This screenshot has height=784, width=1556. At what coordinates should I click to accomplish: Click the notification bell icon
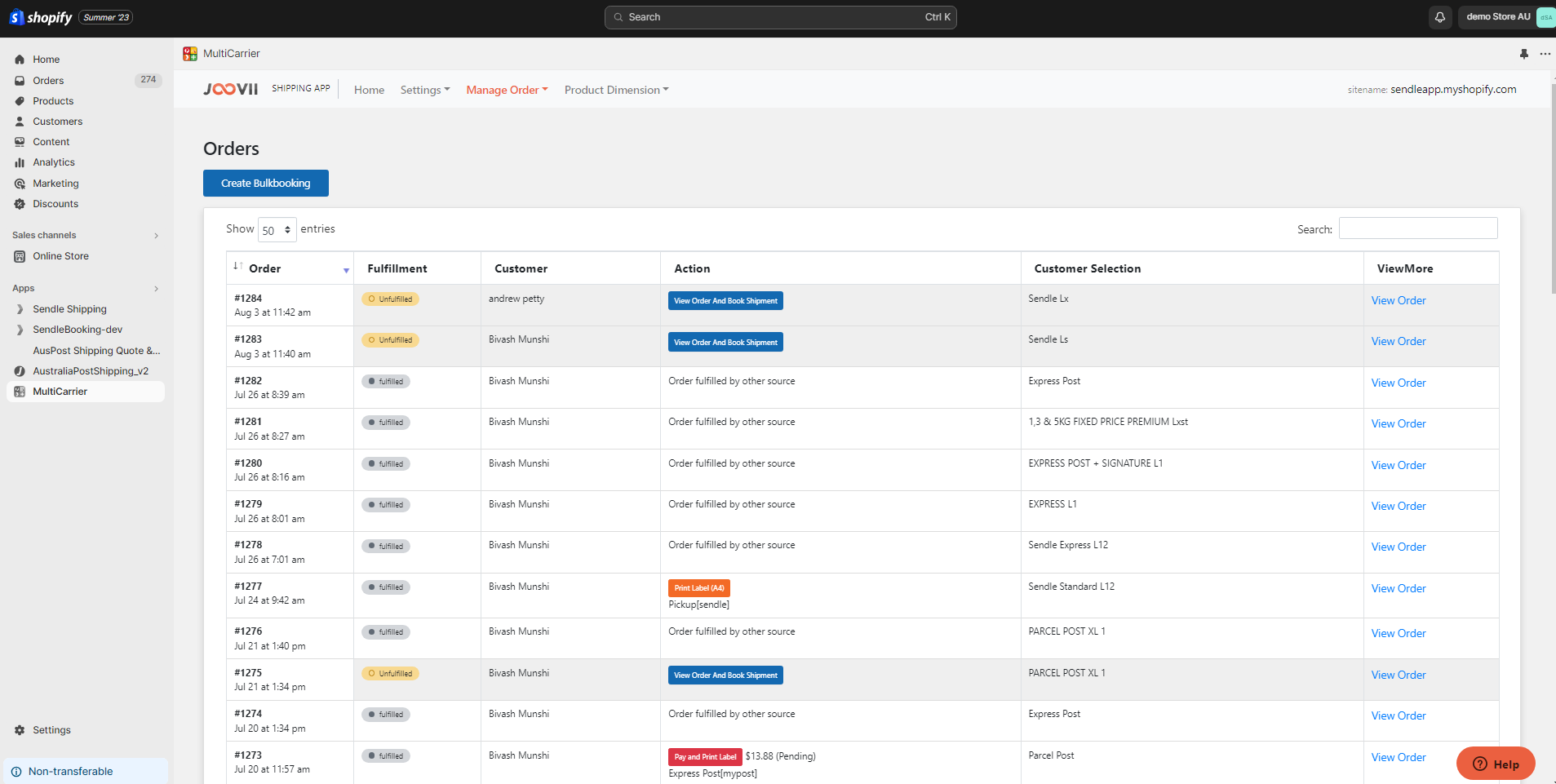tap(1440, 17)
